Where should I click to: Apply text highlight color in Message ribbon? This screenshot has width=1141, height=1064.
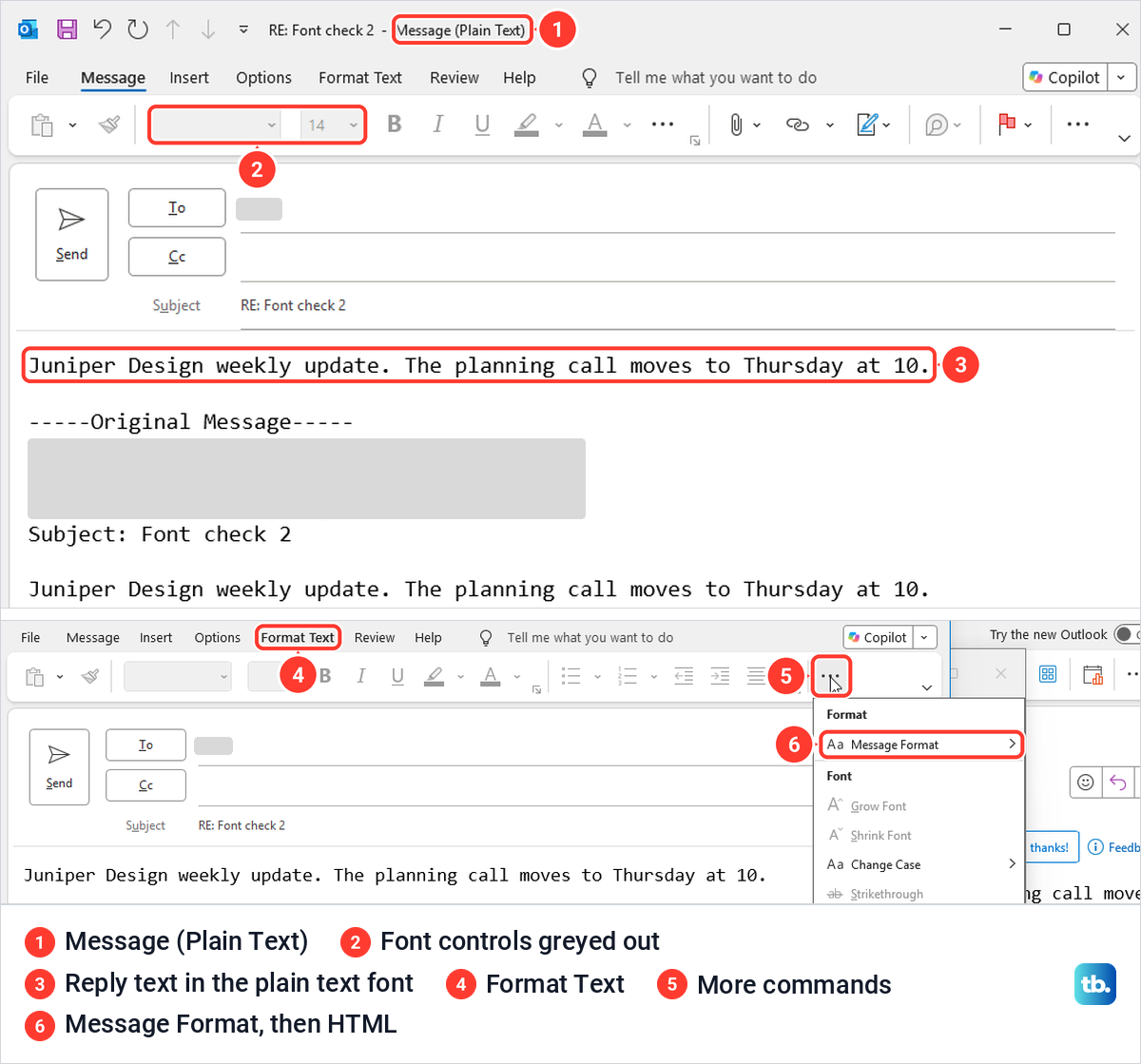pos(526,124)
